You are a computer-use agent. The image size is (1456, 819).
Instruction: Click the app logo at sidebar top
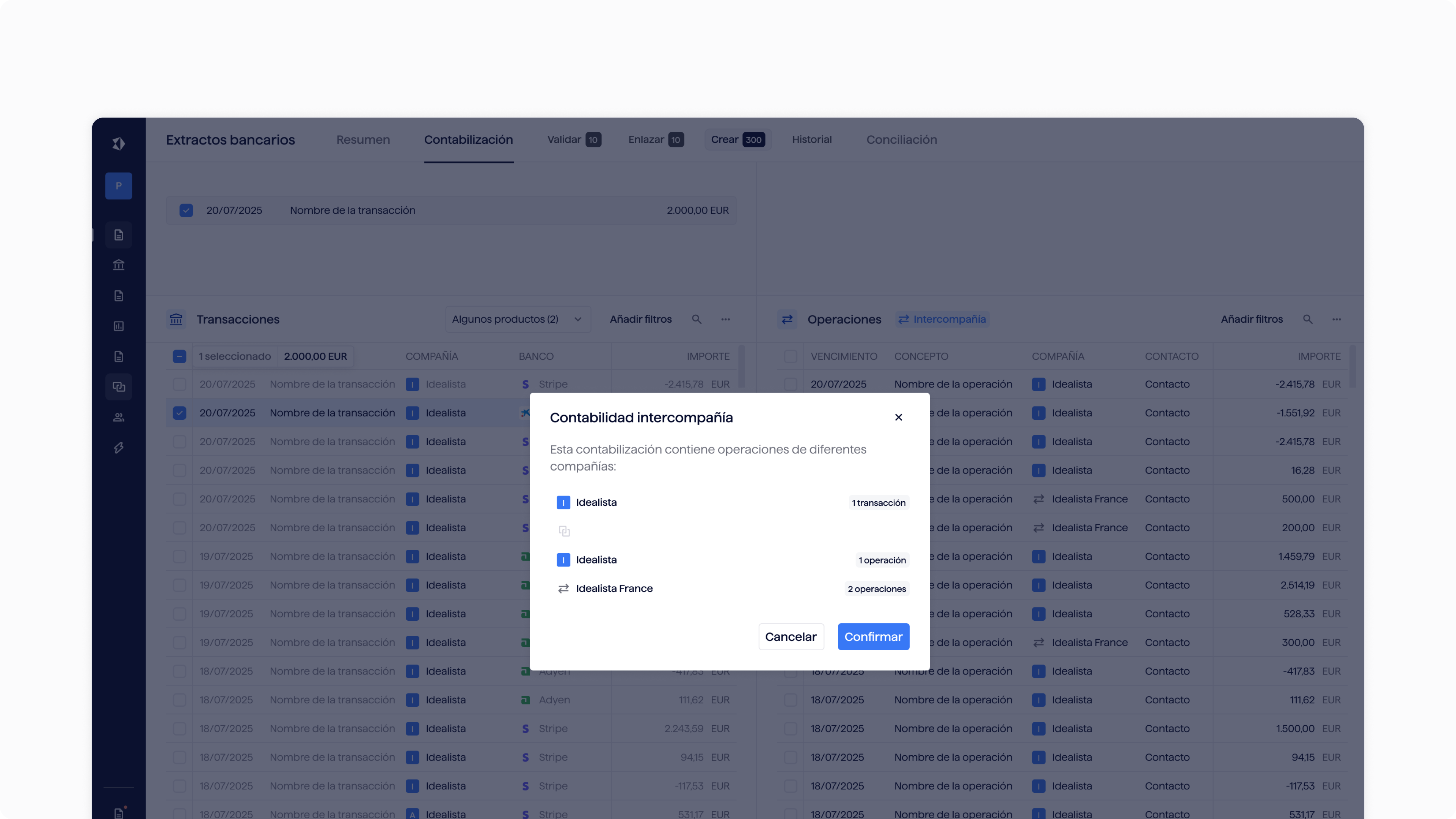(x=119, y=144)
